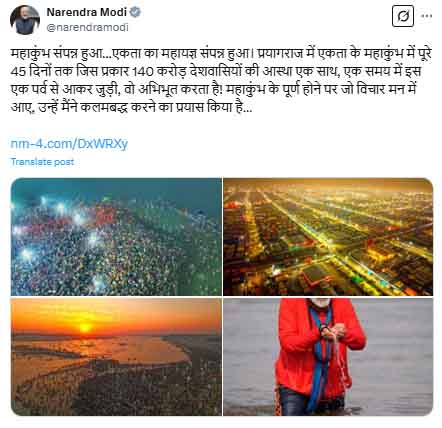Screen dimensions: 442x428
Task: Click the blue scarf in photo
Action: (319, 357)
